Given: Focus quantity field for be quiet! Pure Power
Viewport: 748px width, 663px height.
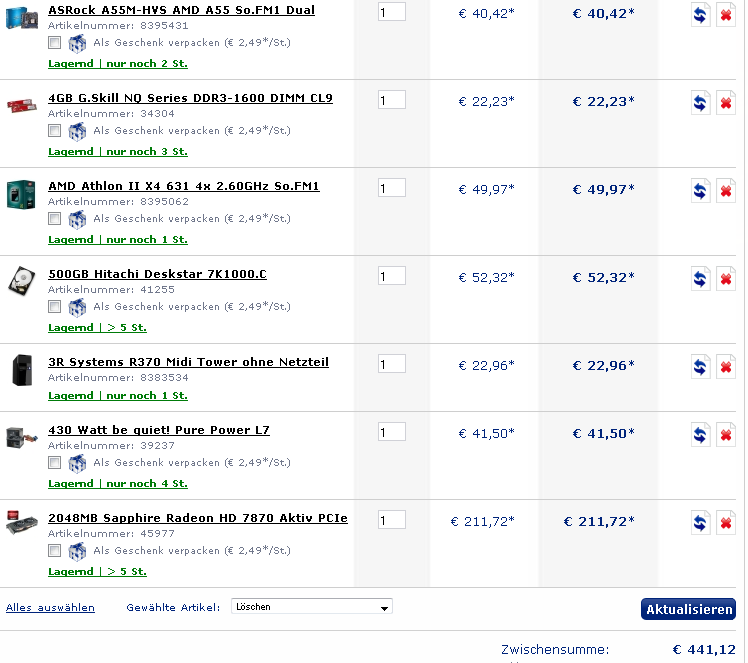Looking at the screenshot, I should (392, 432).
